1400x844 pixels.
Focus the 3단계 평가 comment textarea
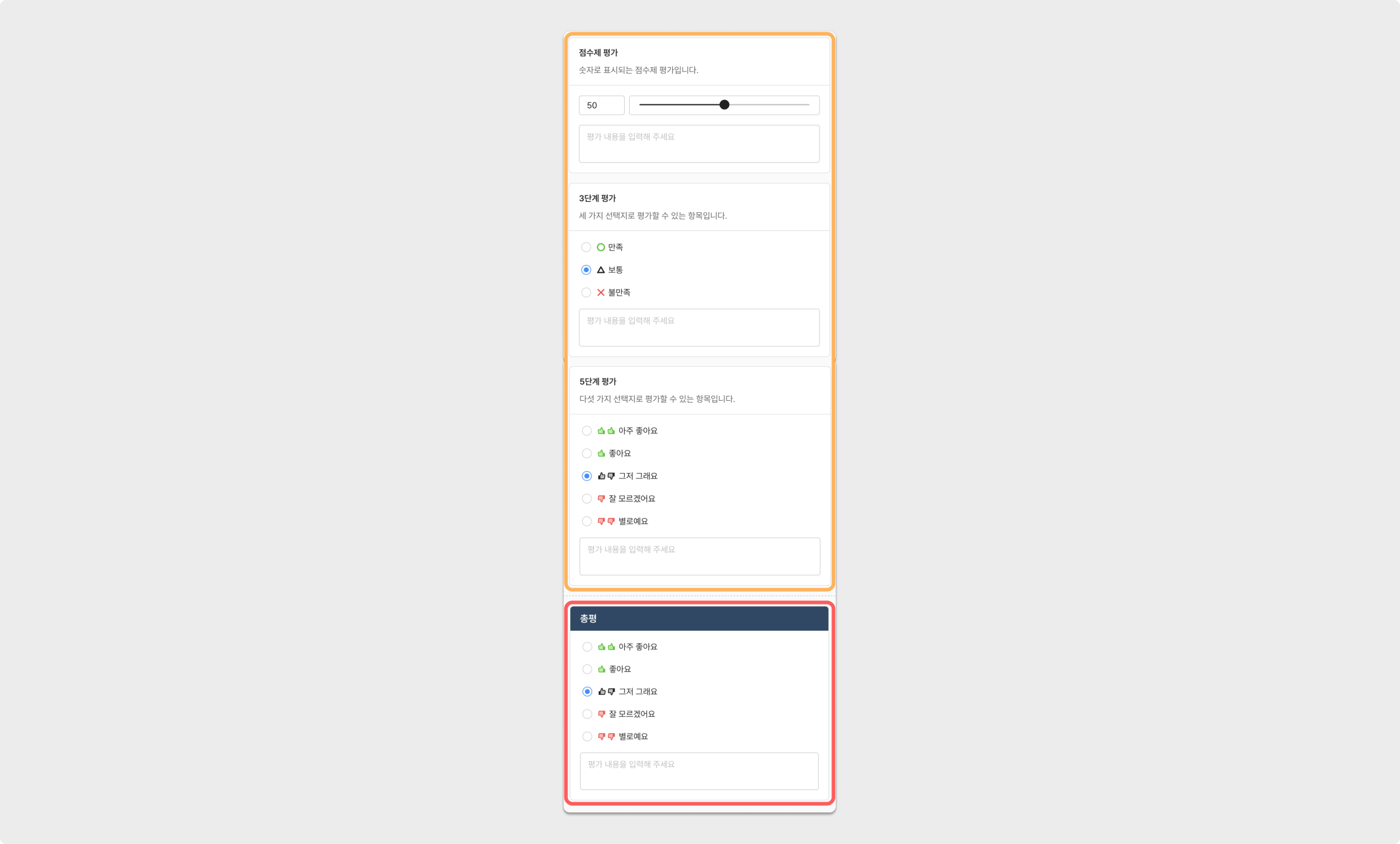699,327
